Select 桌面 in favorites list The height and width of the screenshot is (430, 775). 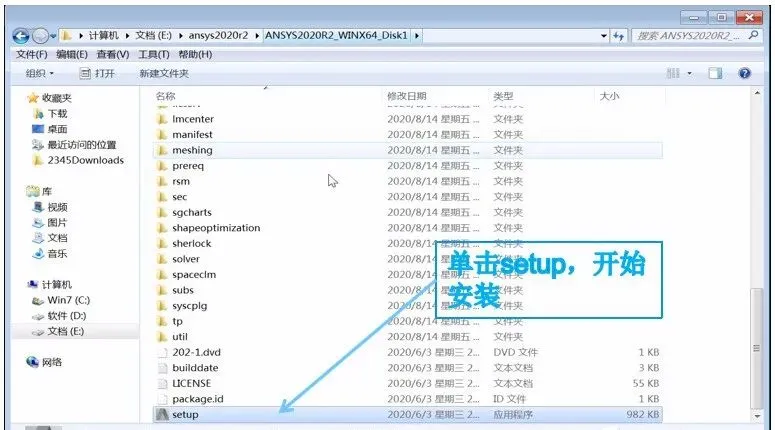pos(50,129)
